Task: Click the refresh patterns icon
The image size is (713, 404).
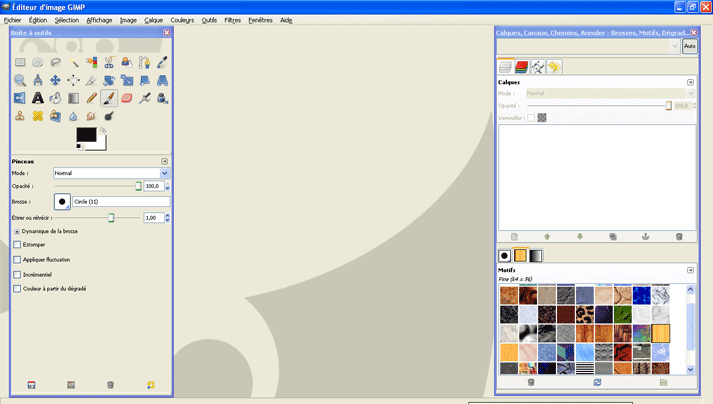Action: tap(597, 382)
